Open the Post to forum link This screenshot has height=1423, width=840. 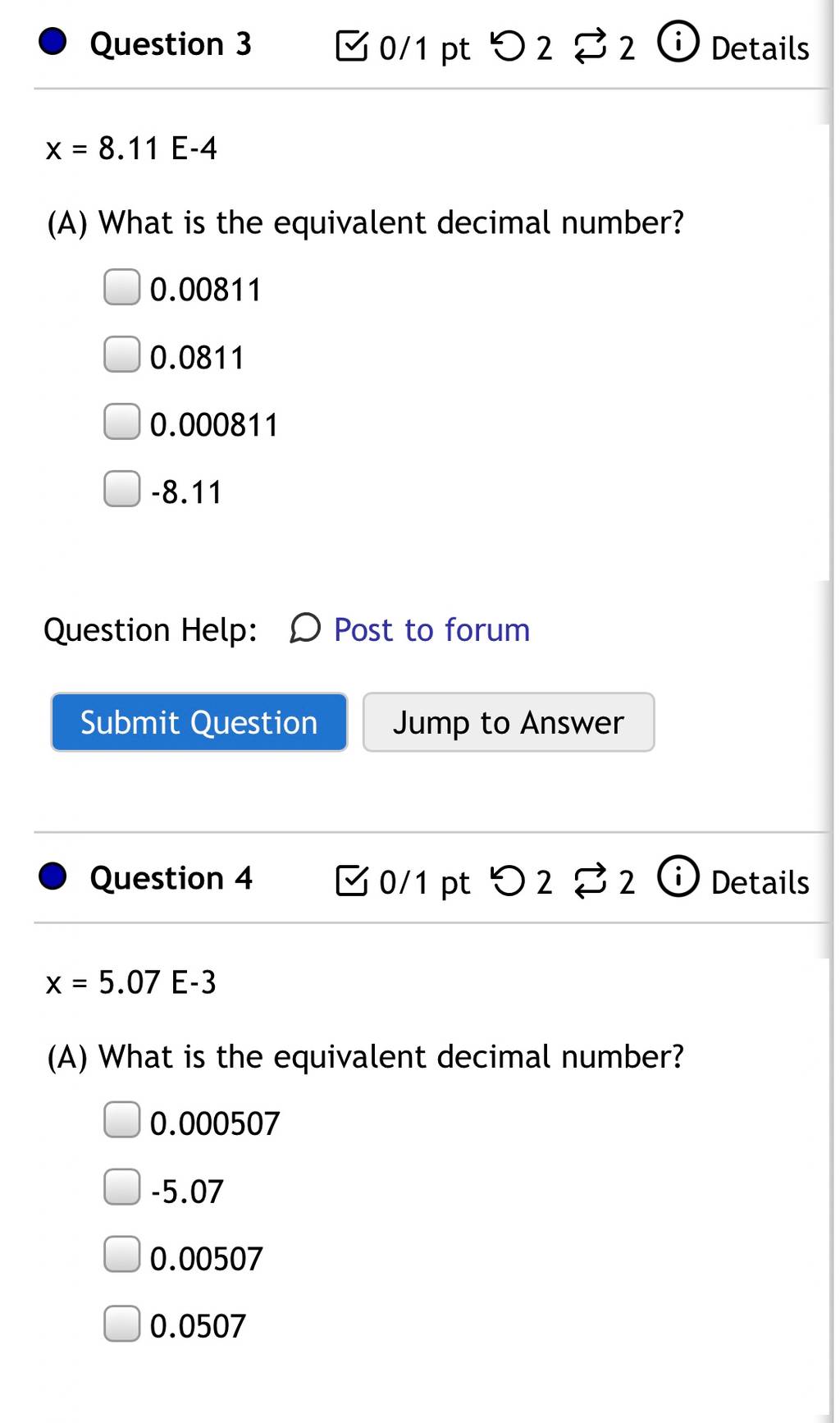coord(431,629)
